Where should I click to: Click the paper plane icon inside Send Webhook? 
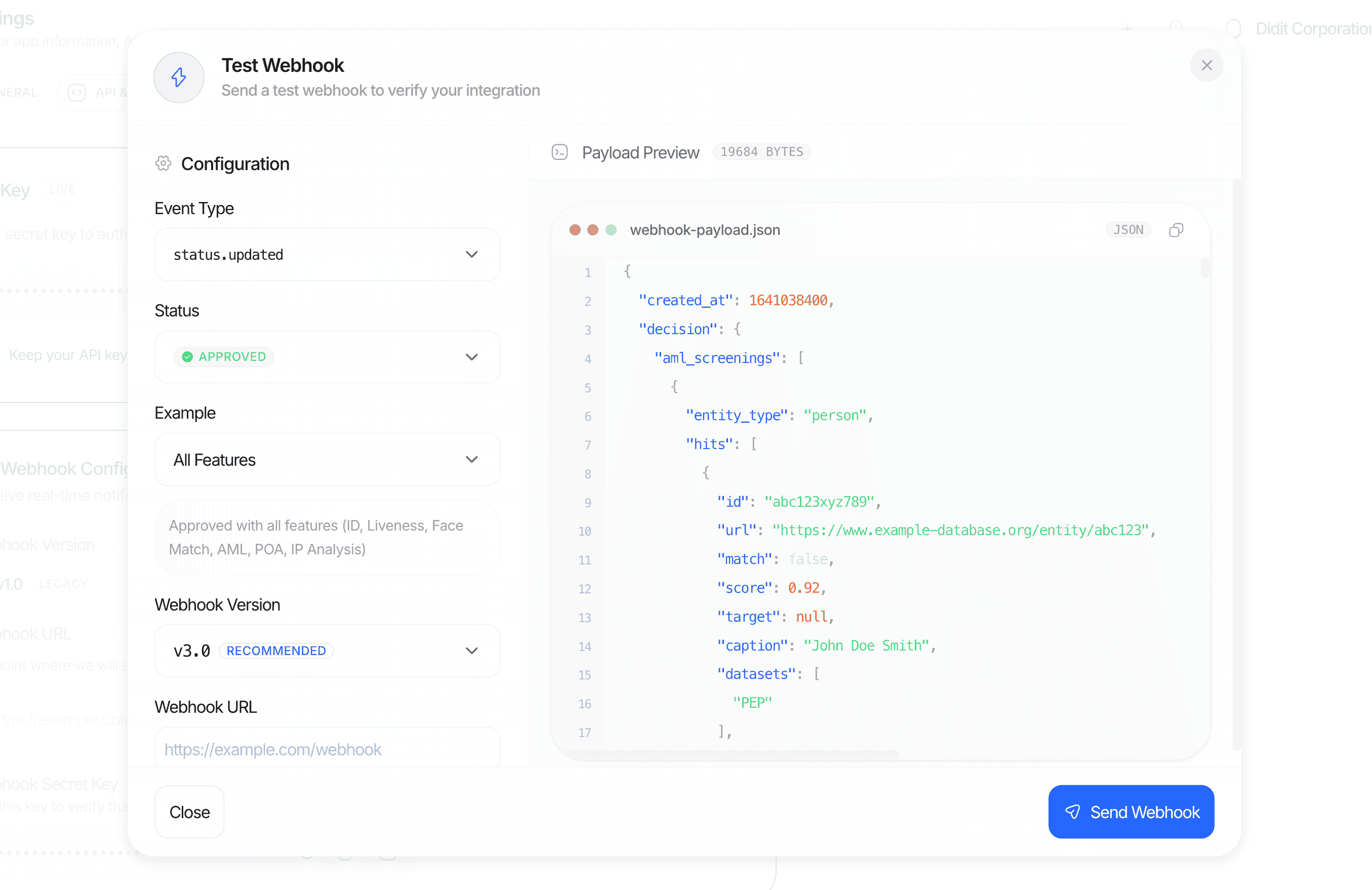pos(1073,812)
